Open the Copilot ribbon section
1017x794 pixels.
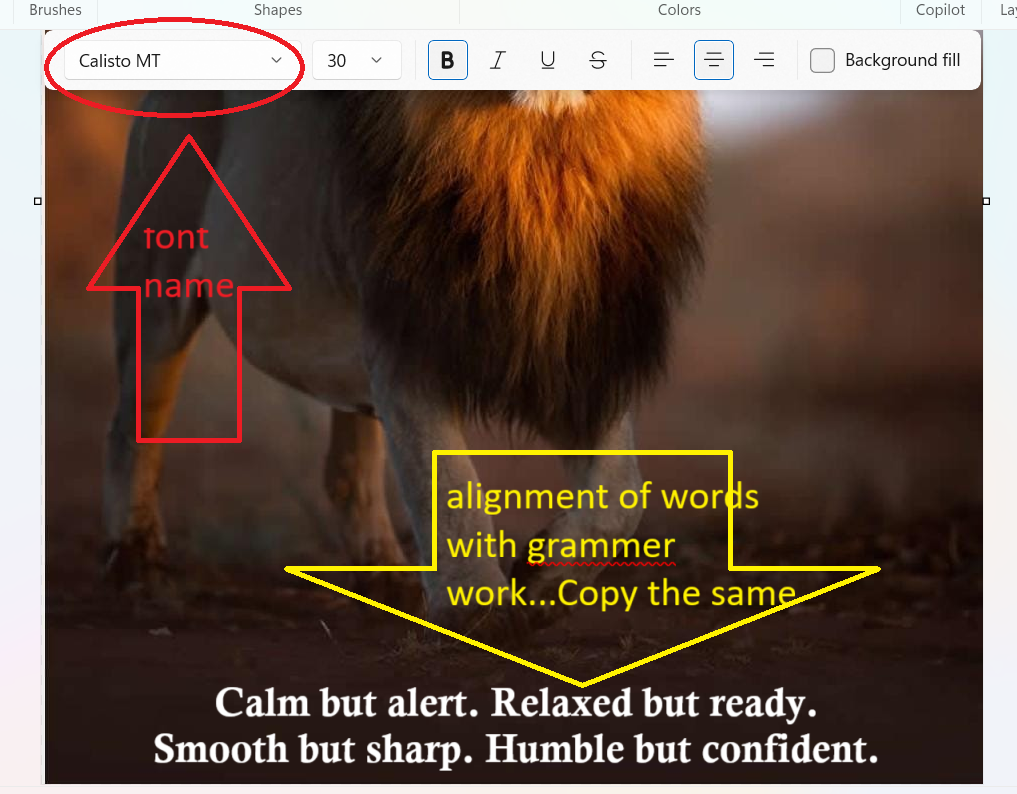click(x=940, y=10)
